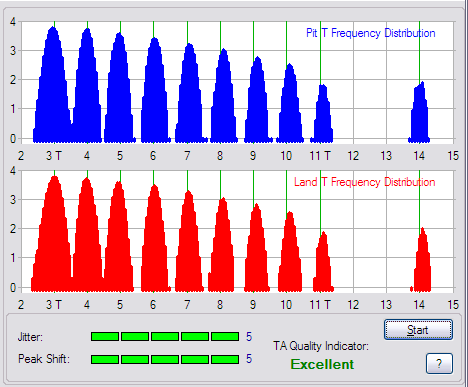Click the Peak Shift score value 5
This screenshot has width=468, height=387.
tap(249, 359)
